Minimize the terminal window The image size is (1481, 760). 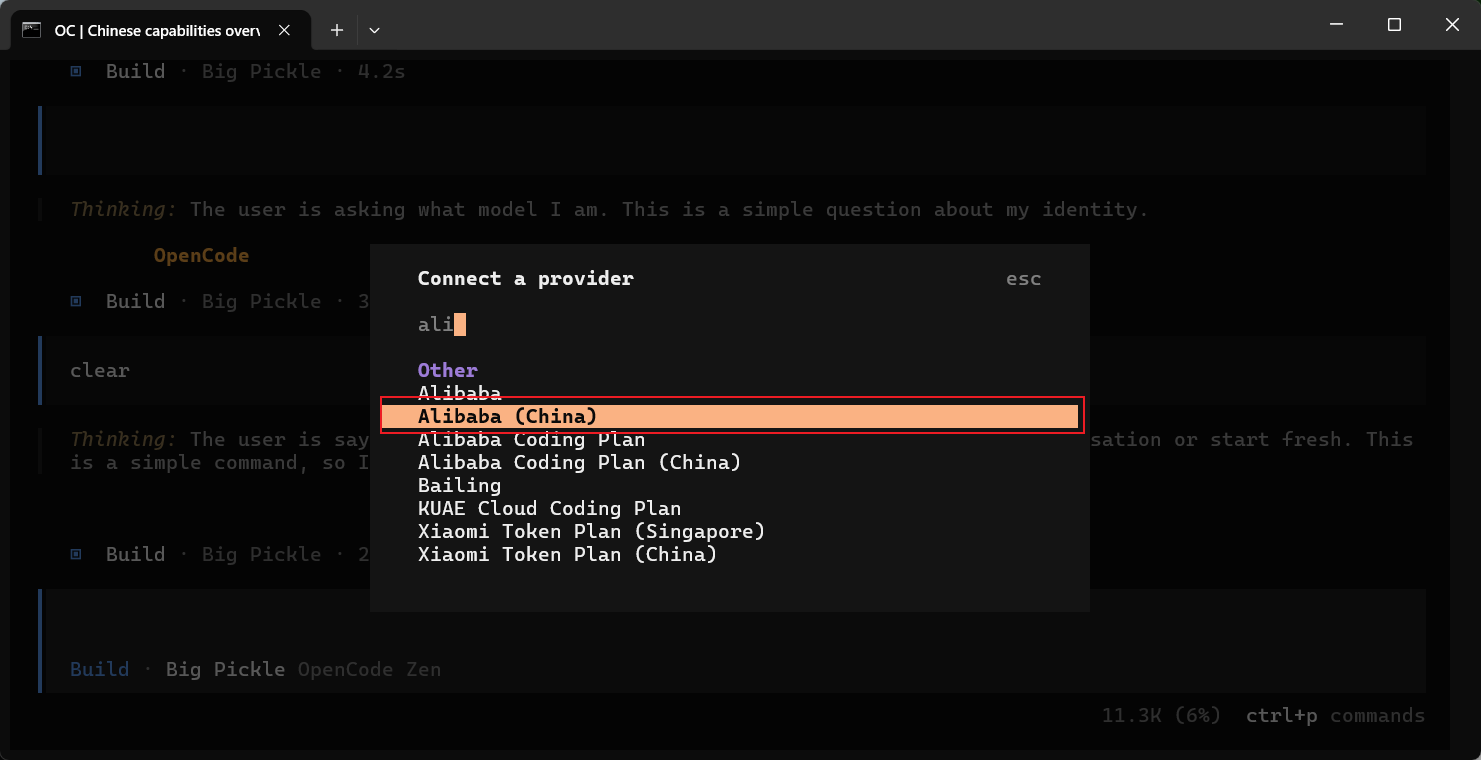(x=1337, y=25)
